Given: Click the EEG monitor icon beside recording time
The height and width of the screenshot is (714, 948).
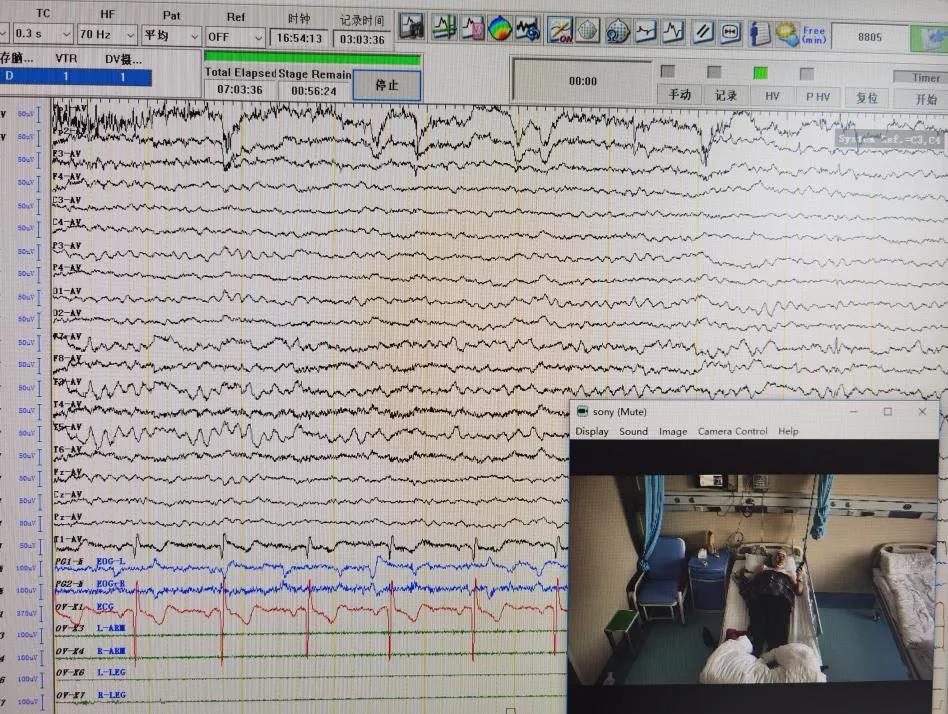Looking at the screenshot, I should point(412,28).
